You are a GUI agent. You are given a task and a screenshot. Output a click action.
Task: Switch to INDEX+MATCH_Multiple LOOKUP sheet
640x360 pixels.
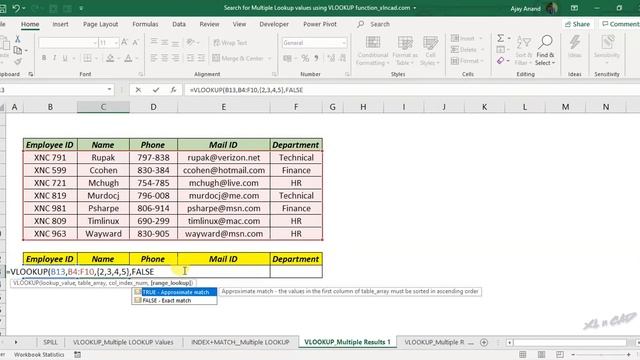point(240,342)
